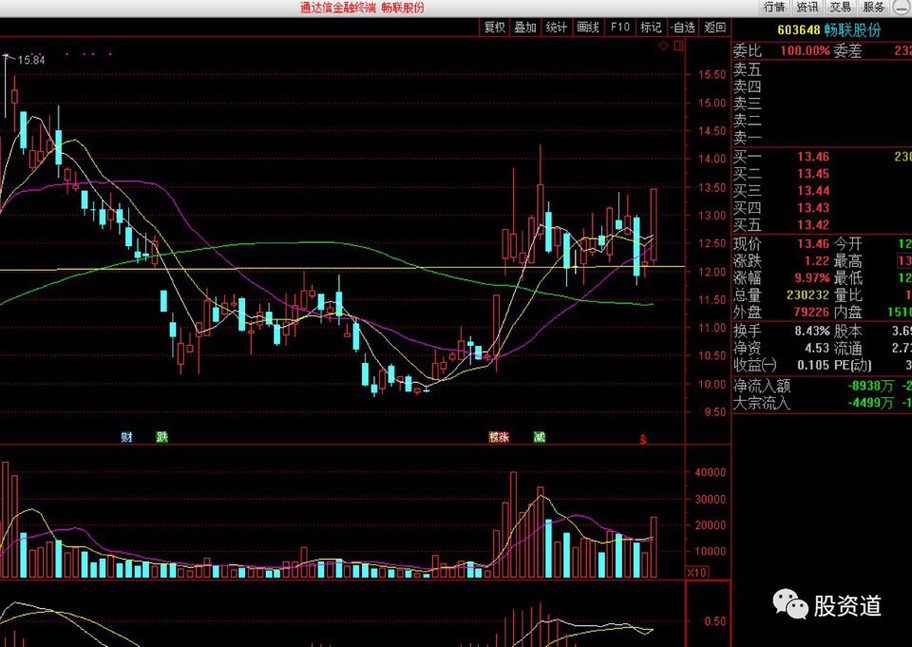This screenshot has height=647, width=912.
Task: Click the WeChat 股资道 logo
Action: pos(826,606)
